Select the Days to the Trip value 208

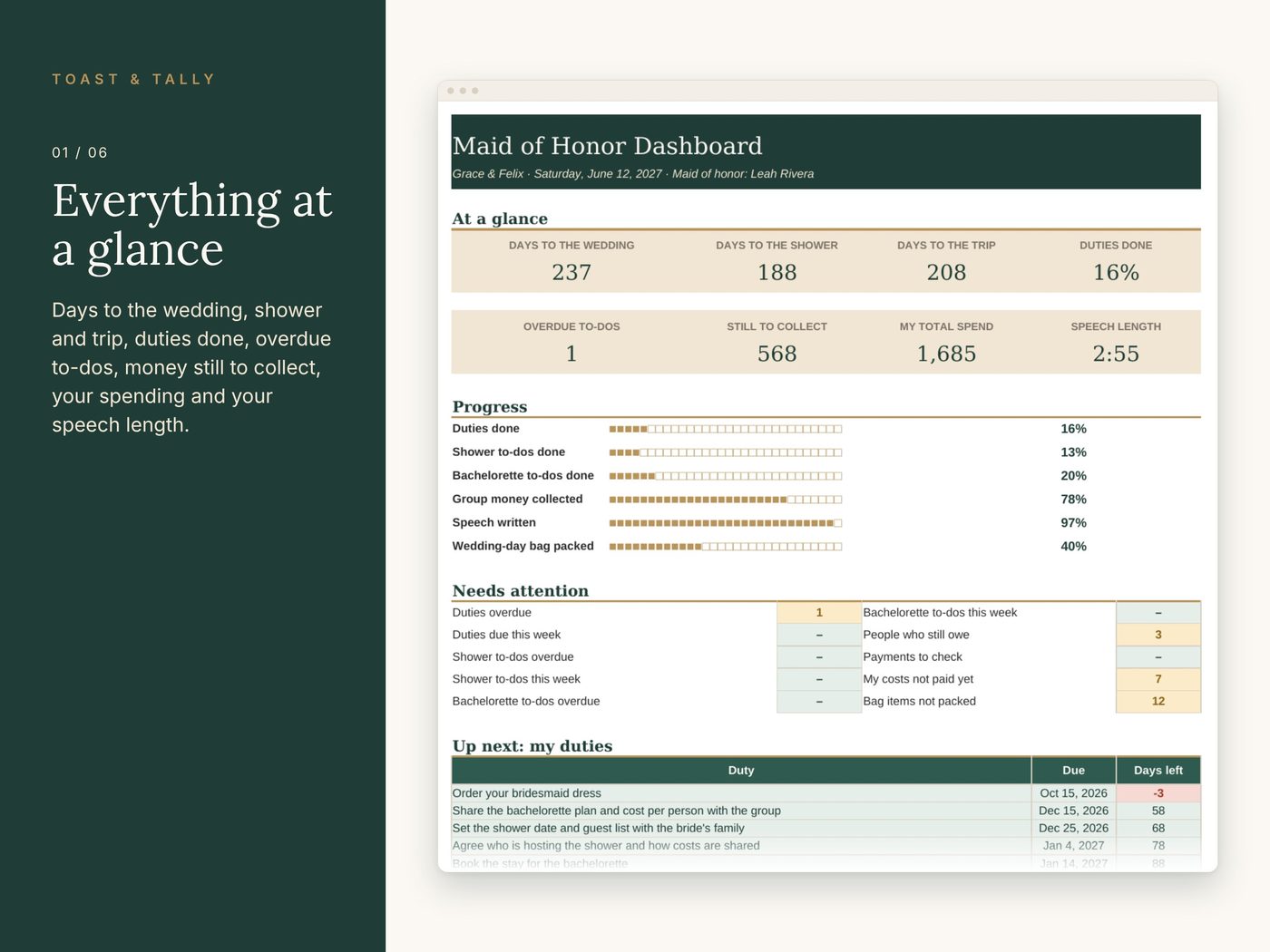tap(946, 272)
